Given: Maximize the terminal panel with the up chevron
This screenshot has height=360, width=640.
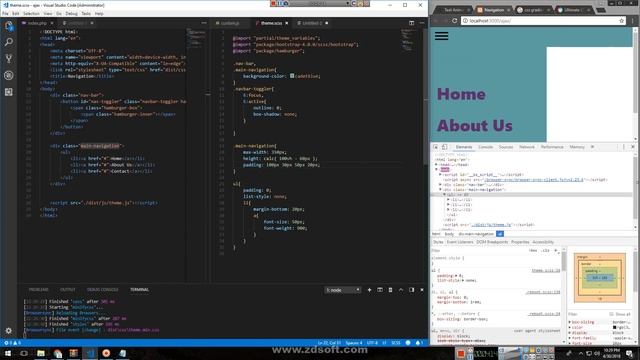Looking at the screenshot, I should (401, 290).
